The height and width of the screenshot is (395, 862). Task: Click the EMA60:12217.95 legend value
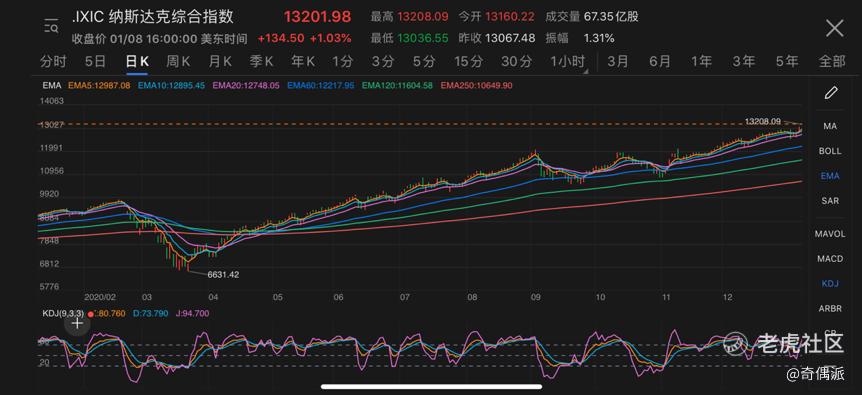tap(321, 86)
